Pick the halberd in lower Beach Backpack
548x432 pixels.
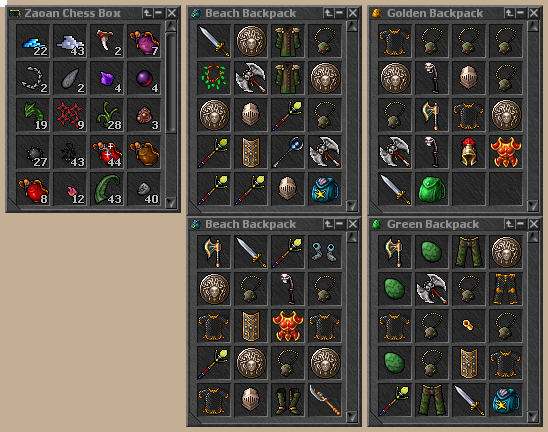coord(325,400)
